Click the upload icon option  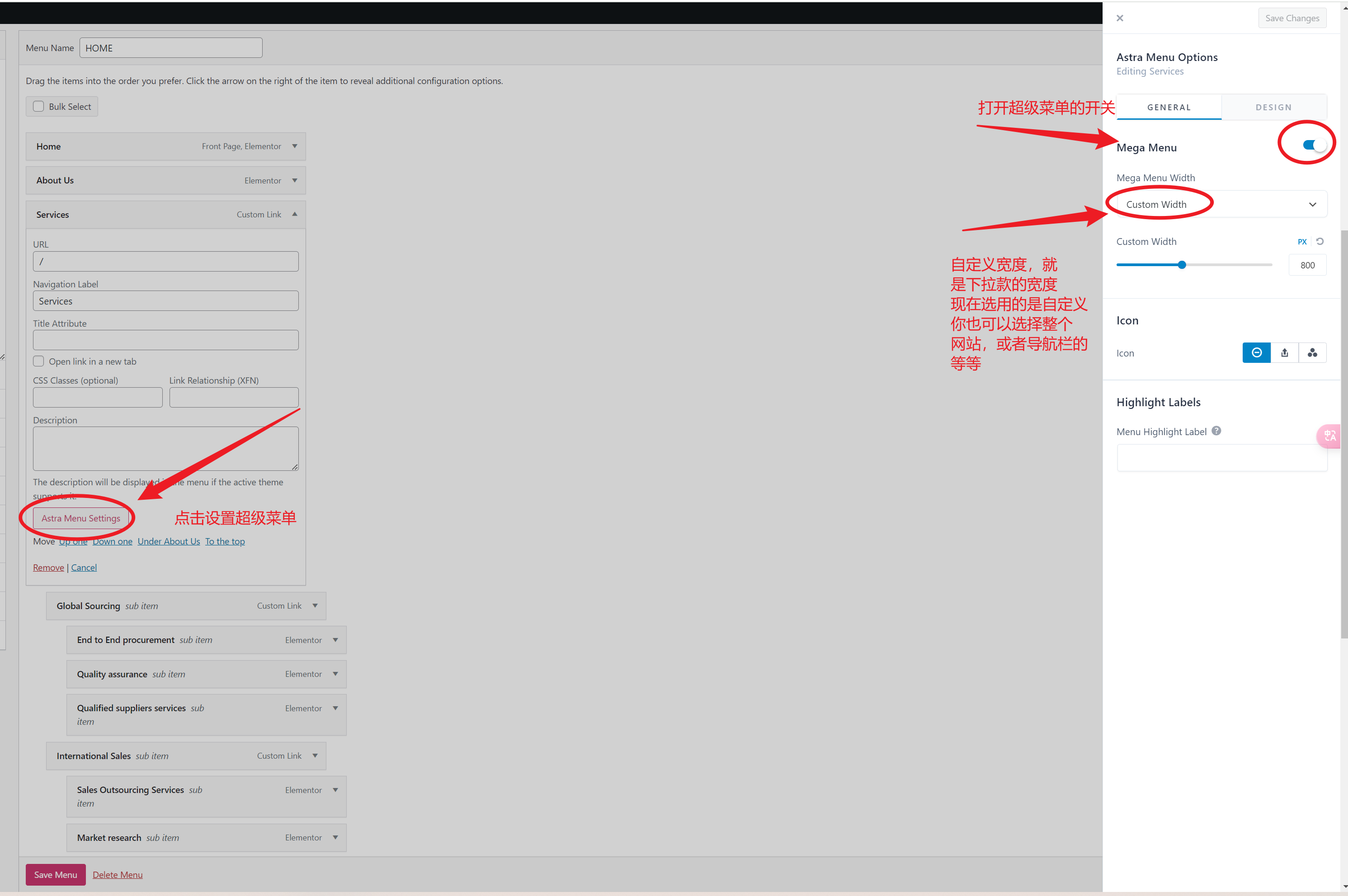tap(1284, 352)
